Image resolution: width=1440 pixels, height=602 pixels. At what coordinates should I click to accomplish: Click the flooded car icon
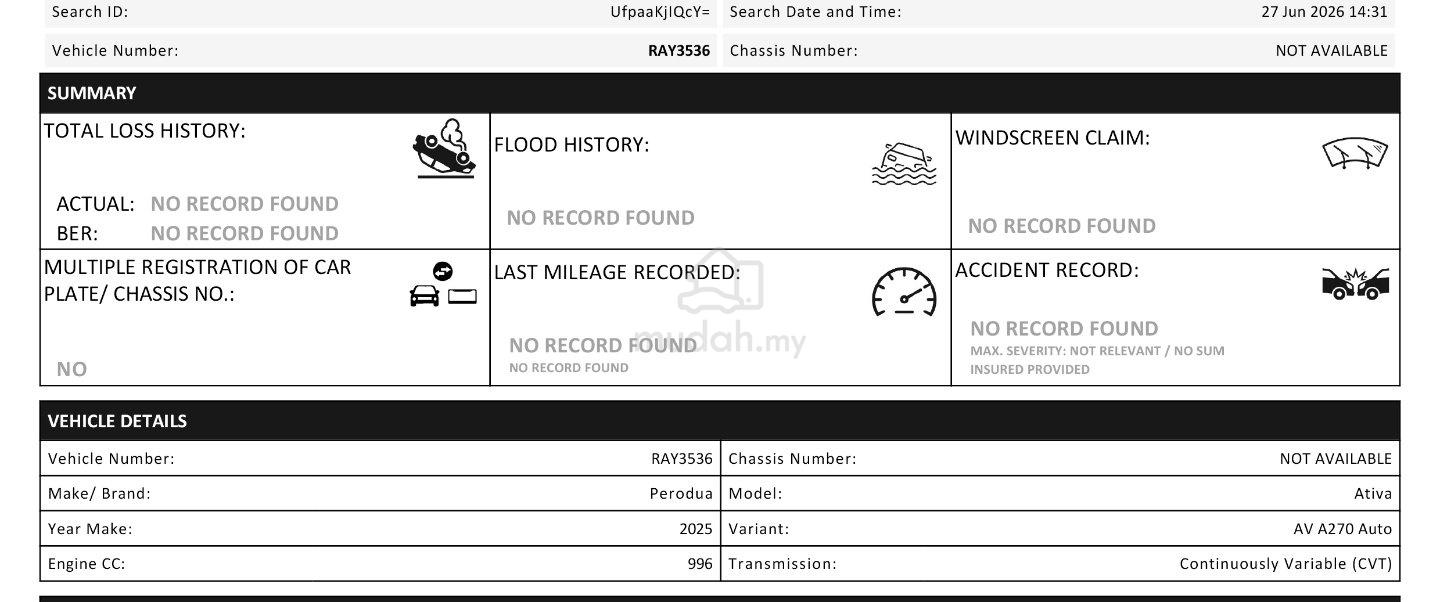[904, 164]
